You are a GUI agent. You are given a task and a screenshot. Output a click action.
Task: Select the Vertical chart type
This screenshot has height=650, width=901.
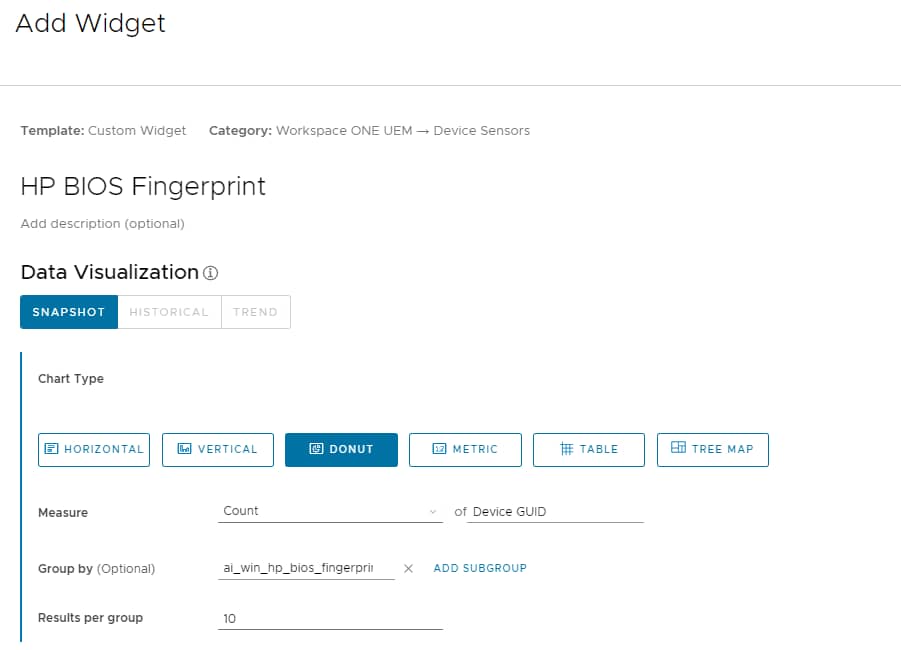pyautogui.click(x=217, y=449)
